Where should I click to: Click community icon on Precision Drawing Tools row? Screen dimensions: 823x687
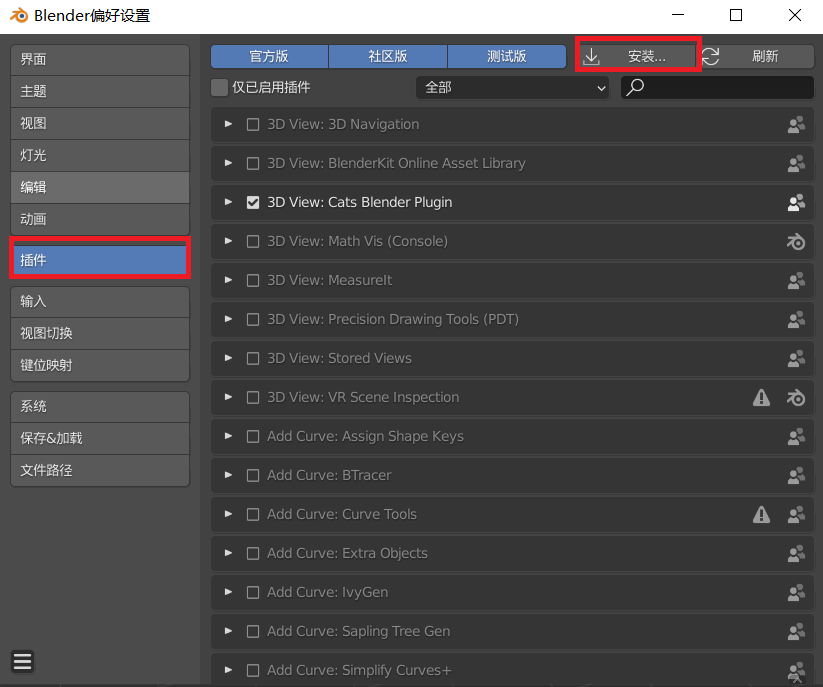[x=796, y=320]
